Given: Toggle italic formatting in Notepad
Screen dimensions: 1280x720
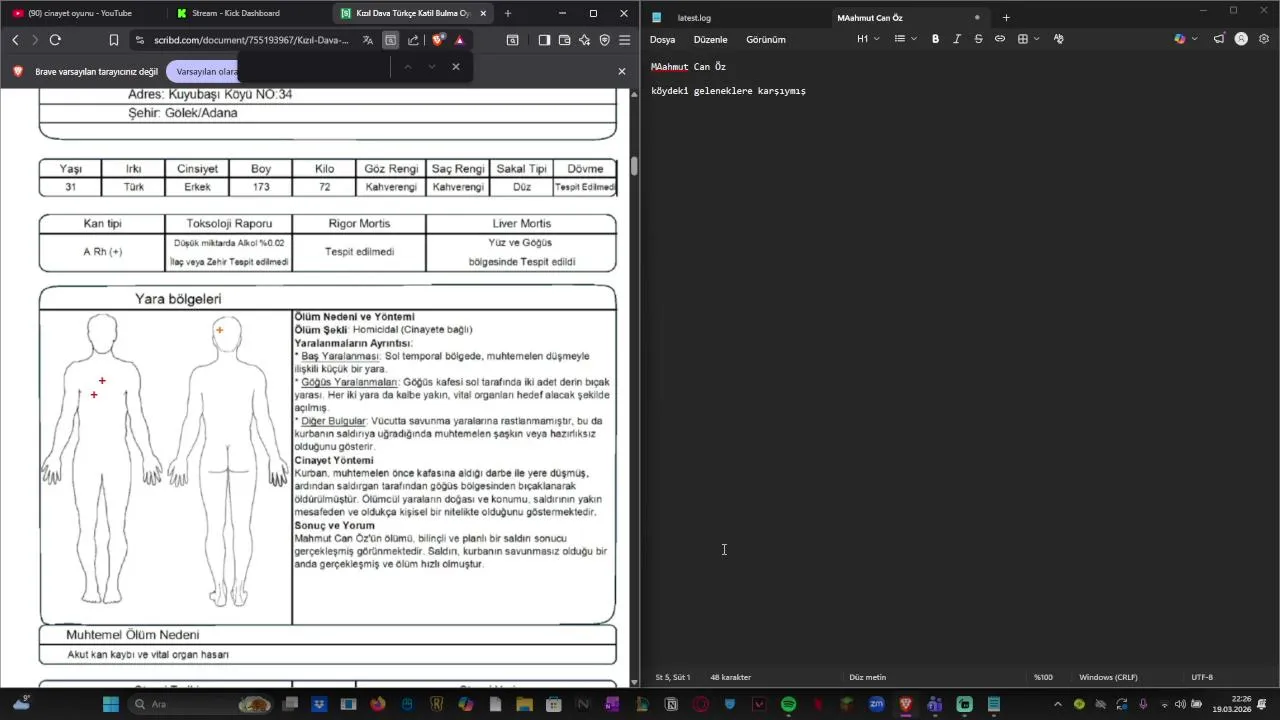Looking at the screenshot, I should 956,39.
